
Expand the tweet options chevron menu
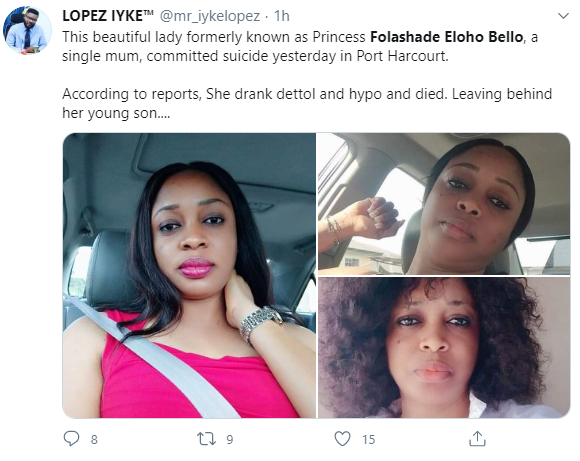tap(563, 16)
